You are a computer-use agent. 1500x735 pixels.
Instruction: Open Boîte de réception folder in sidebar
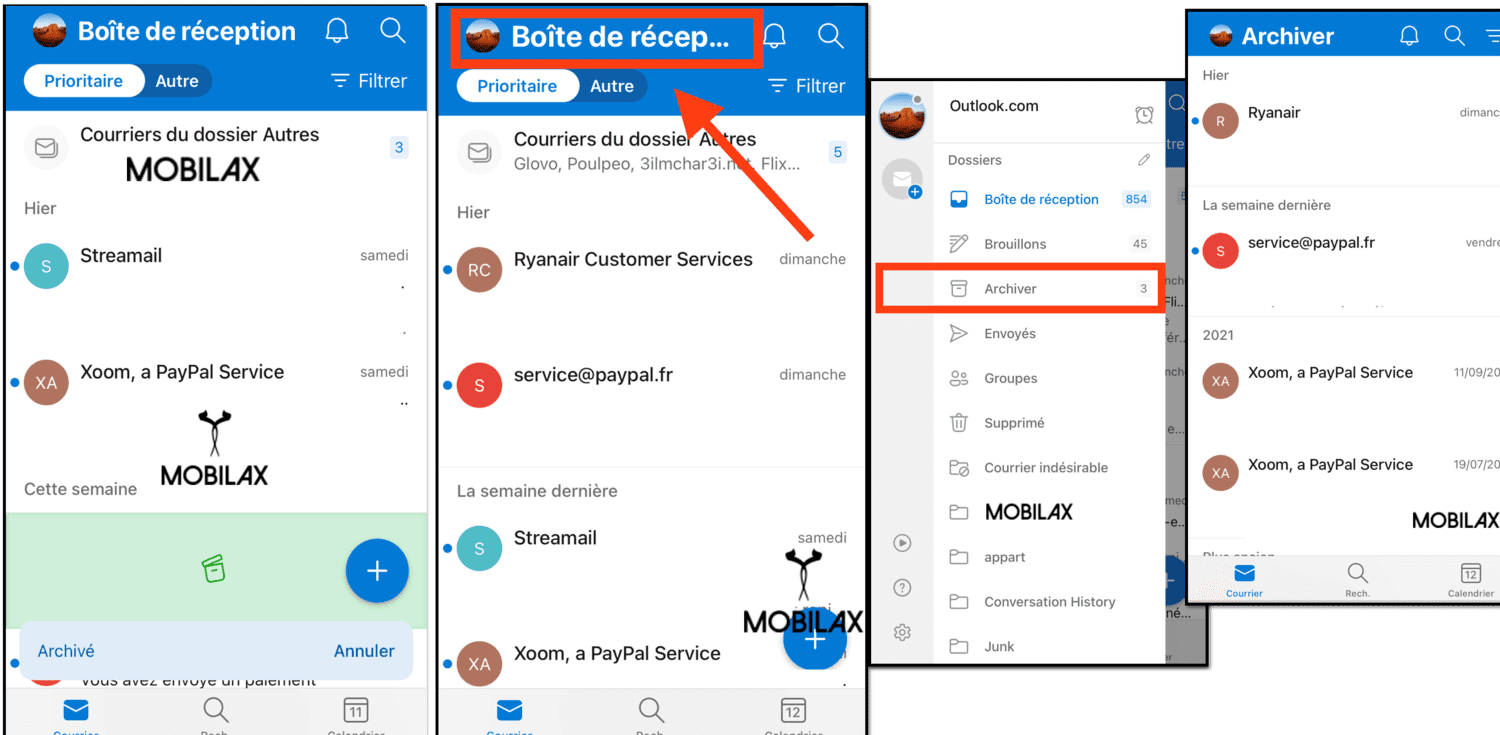click(x=1050, y=199)
